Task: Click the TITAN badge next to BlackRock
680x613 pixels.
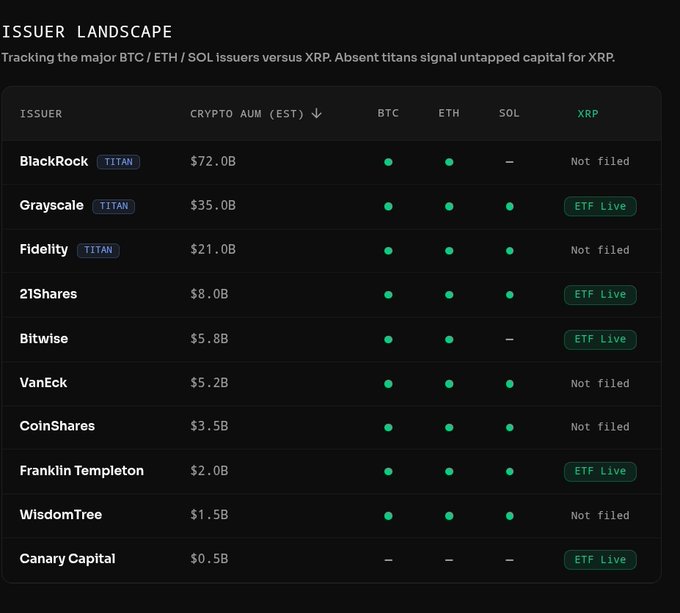Action: (118, 162)
